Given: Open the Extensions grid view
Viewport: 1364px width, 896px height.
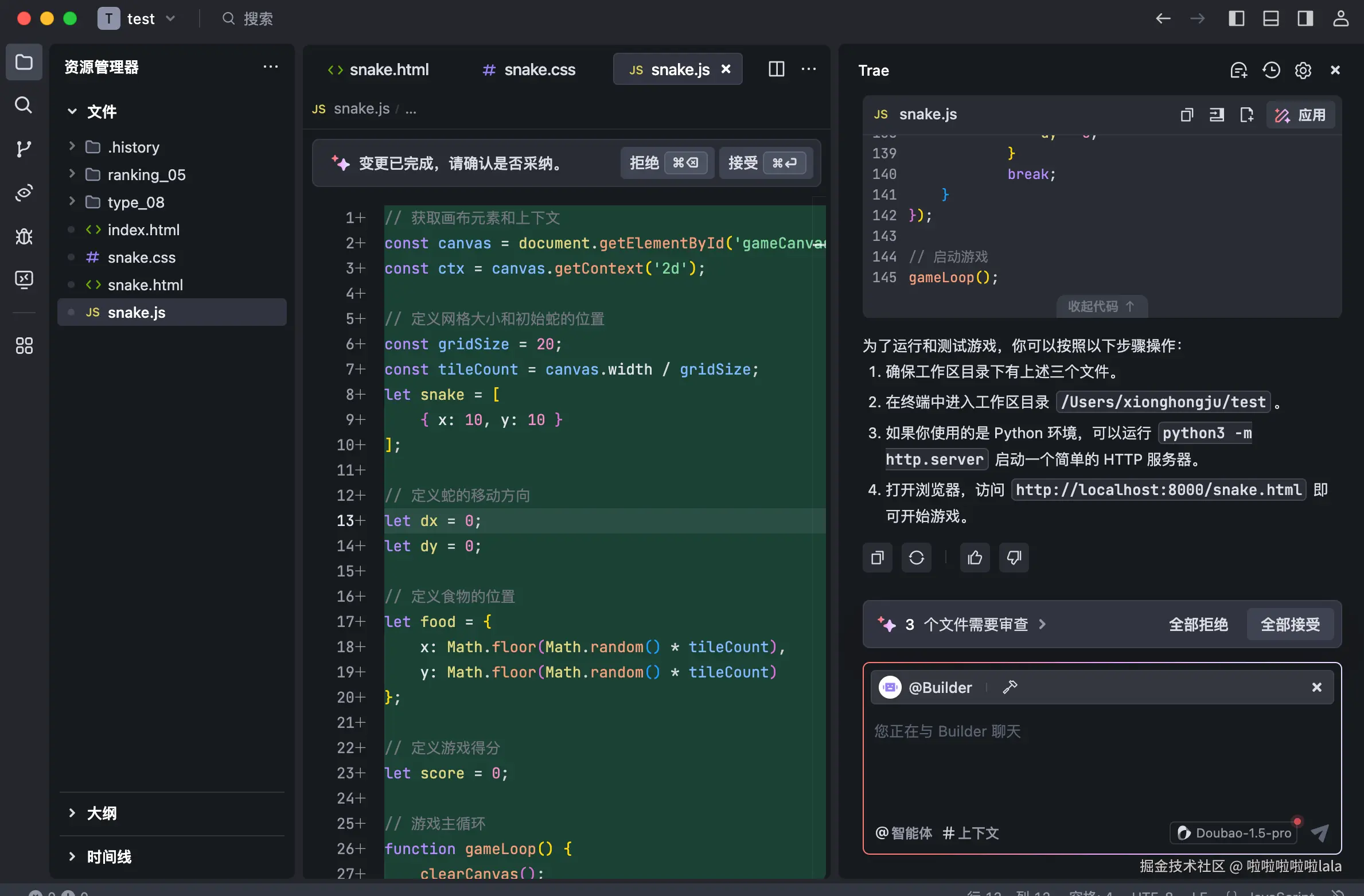Looking at the screenshot, I should pos(24,345).
